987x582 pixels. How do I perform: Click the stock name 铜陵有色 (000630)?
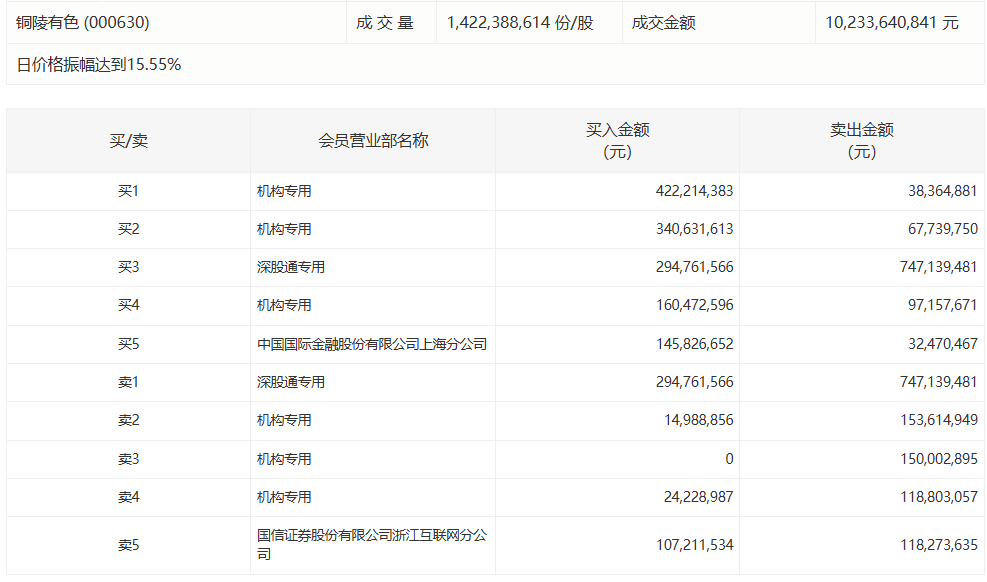click(x=83, y=22)
